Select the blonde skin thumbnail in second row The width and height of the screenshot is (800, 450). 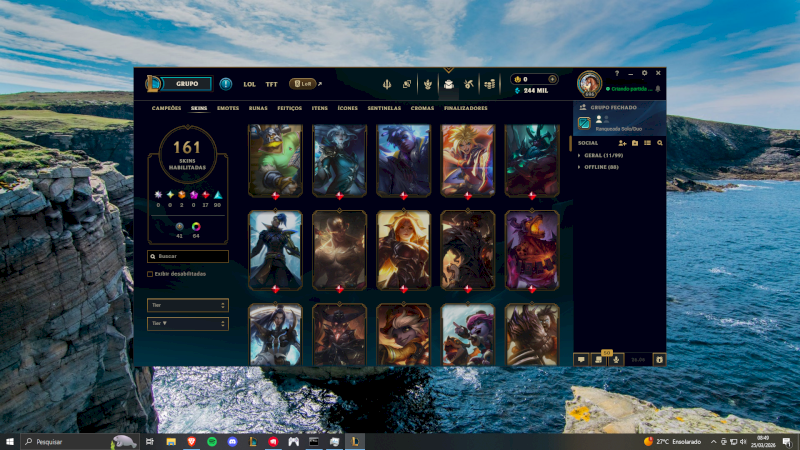pyautogui.click(x=404, y=251)
